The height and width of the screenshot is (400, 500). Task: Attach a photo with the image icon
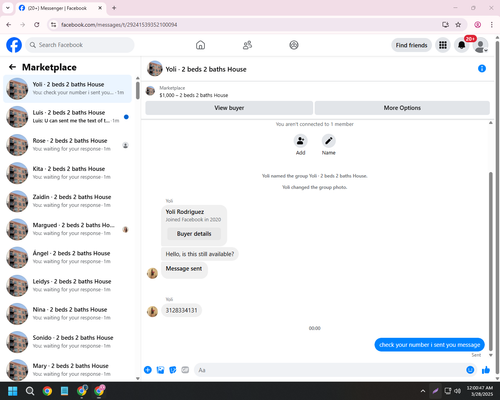click(x=160, y=370)
